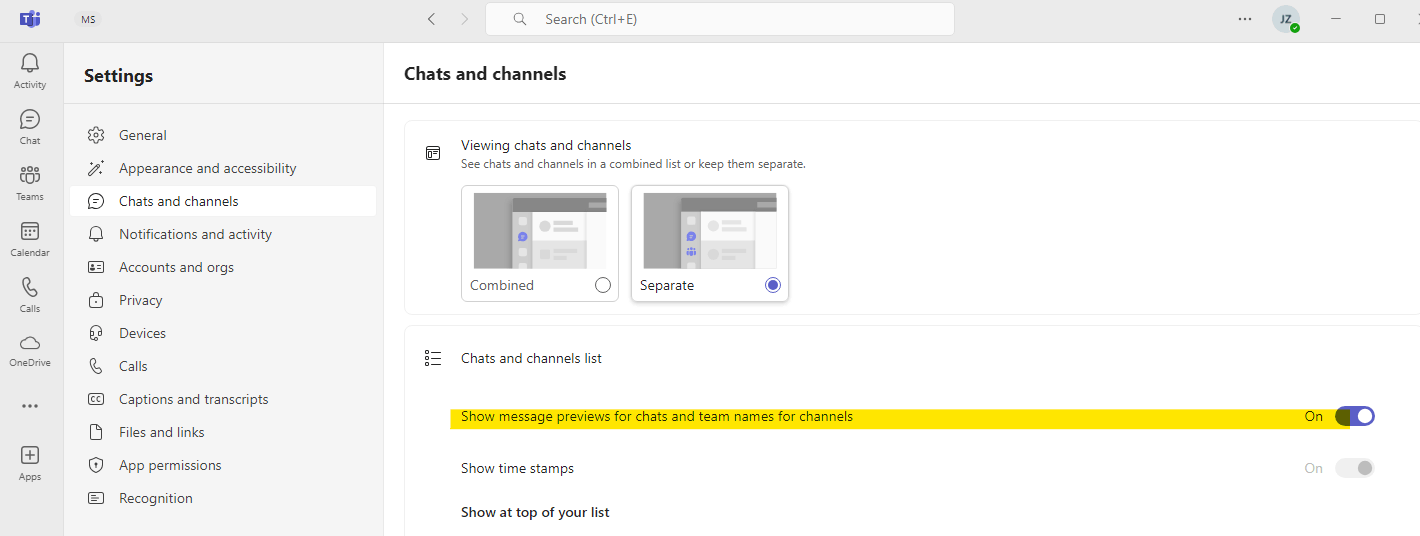This screenshot has width=1420, height=536.
Task: Click the Devices headset icon
Action: coord(96,333)
